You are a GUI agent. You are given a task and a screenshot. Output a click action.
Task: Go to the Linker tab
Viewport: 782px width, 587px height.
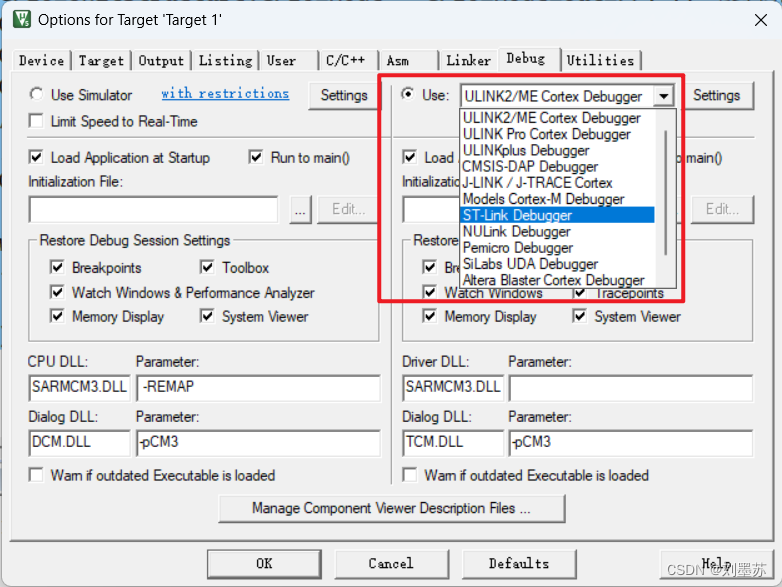tap(468, 61)
